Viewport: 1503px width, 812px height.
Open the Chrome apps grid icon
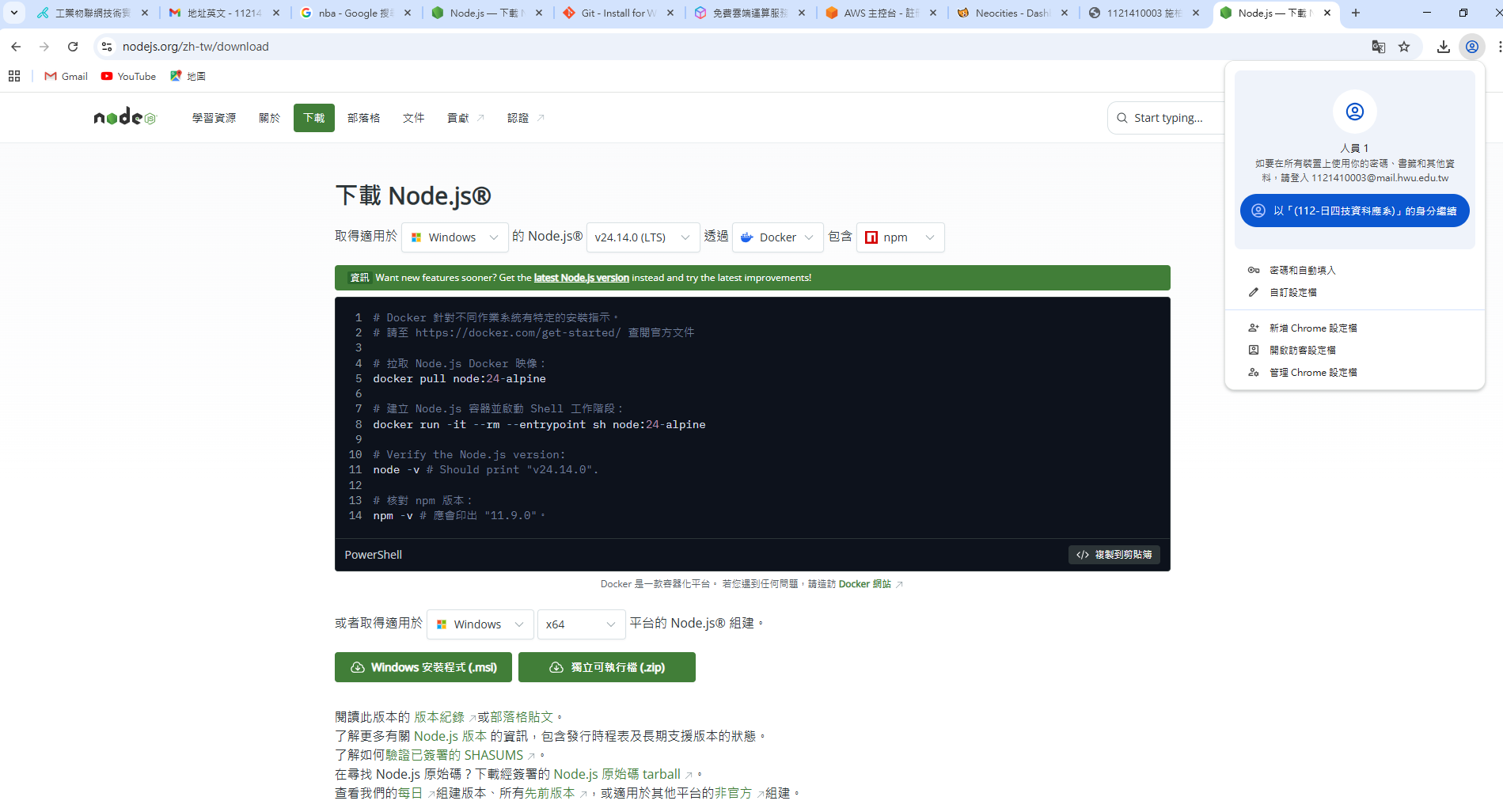click(x=14, y=76)
